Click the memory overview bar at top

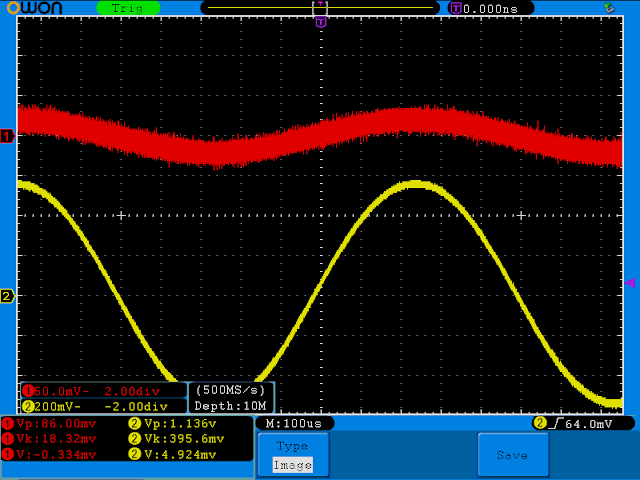click(x=320, y=8)
